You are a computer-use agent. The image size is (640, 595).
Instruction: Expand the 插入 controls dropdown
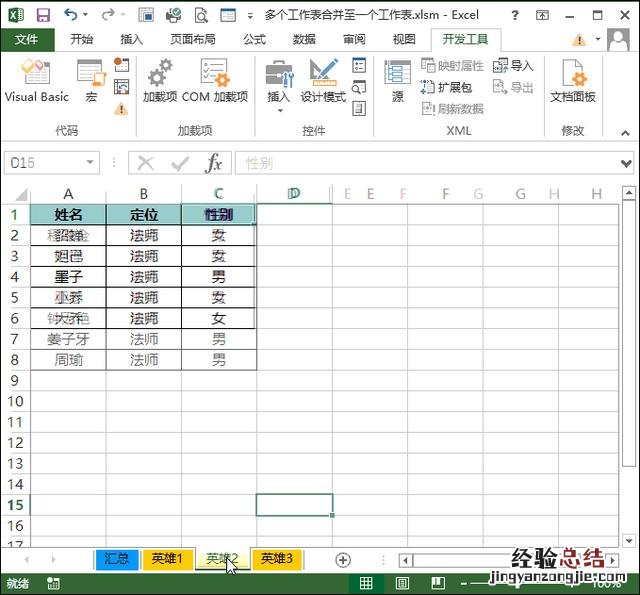[278, 109]
